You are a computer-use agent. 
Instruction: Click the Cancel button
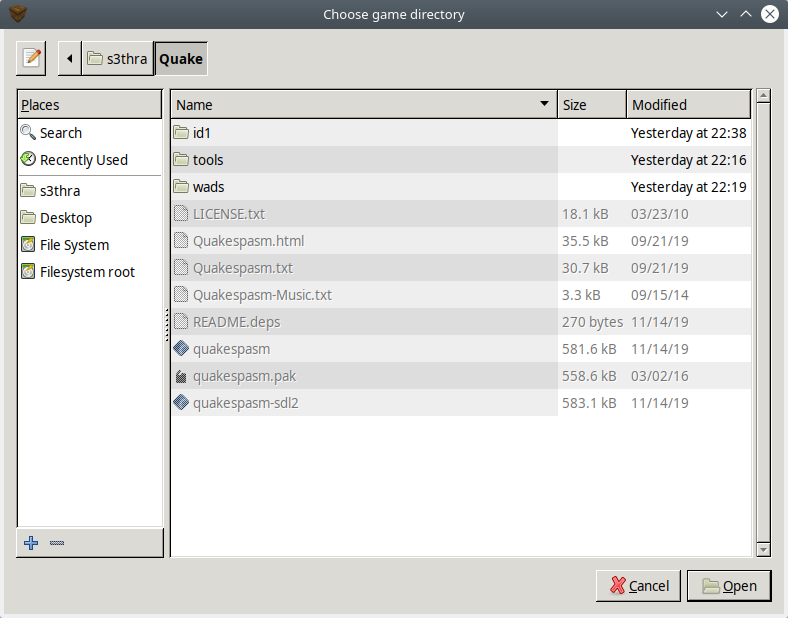[638, 586]
